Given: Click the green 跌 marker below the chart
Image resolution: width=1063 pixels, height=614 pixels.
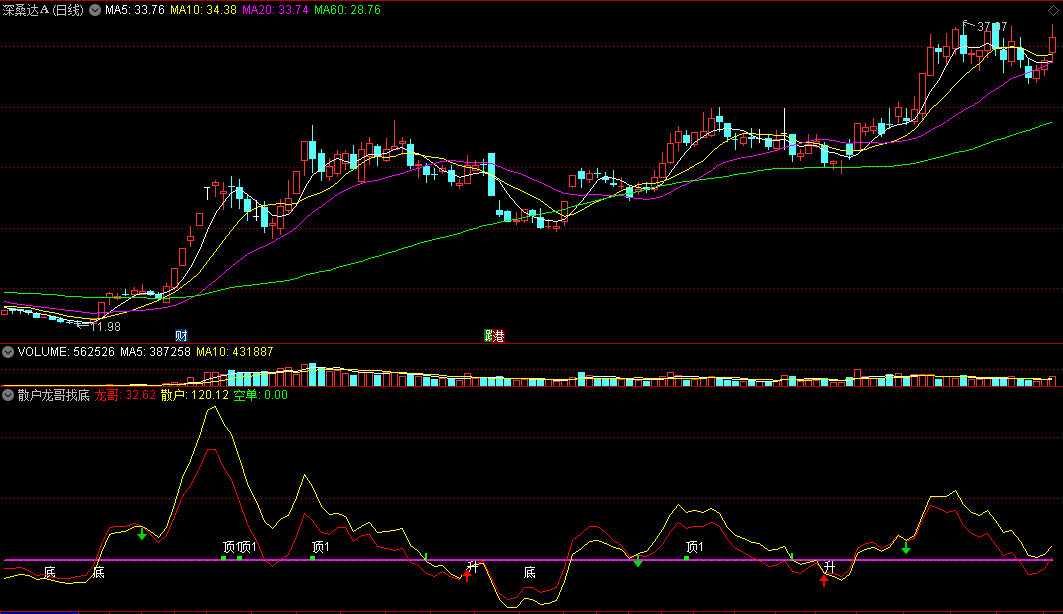Looking at the screenshot, I should click(x=488, y=335).
